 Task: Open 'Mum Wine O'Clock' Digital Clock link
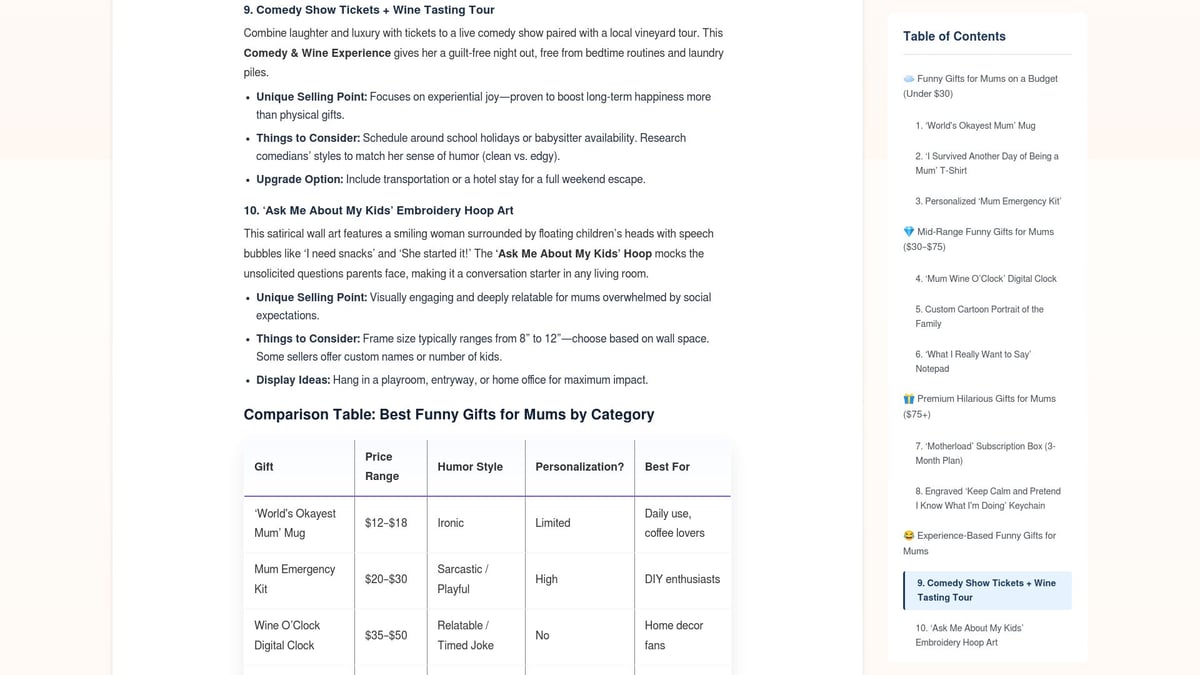986,279
